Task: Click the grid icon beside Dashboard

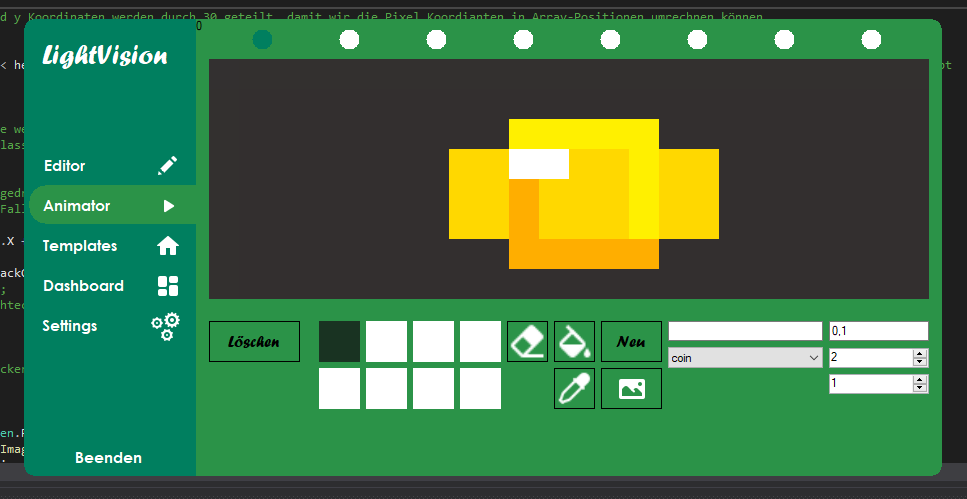Action: tap(168, 286)
